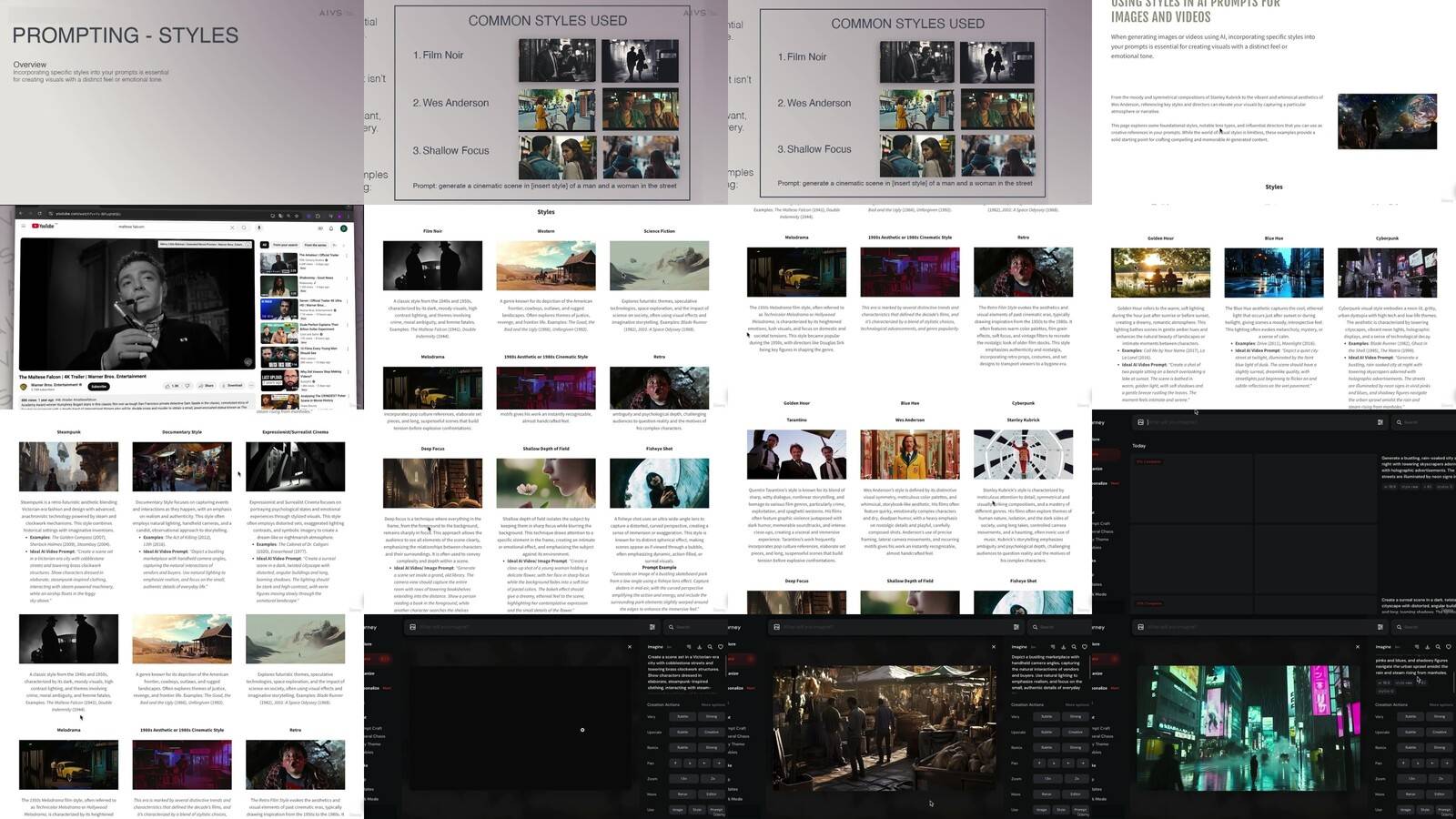Open prompt settings sliders icon above cyberpunk image
Image resolution: width=1456 pixels, height=819 pixels.
coord(1380,627)
